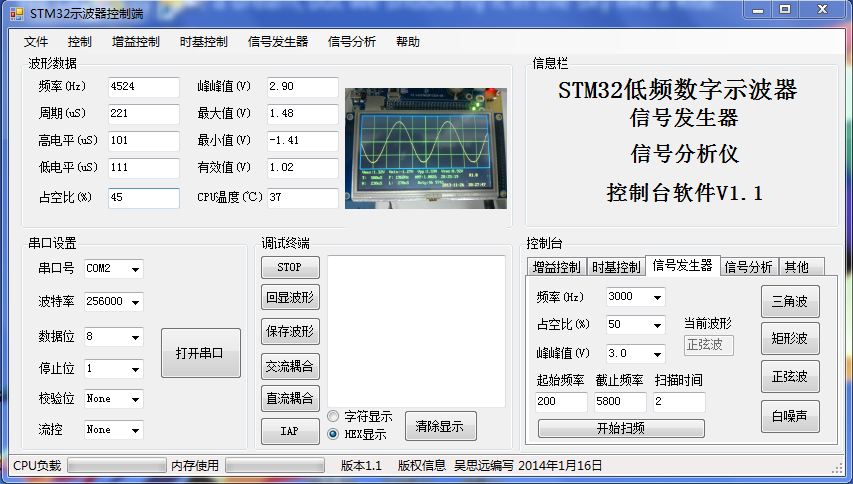Click the CPU温度 field showing 37
This screenshot has height=484, width=853.
click(x=302, y=198)
